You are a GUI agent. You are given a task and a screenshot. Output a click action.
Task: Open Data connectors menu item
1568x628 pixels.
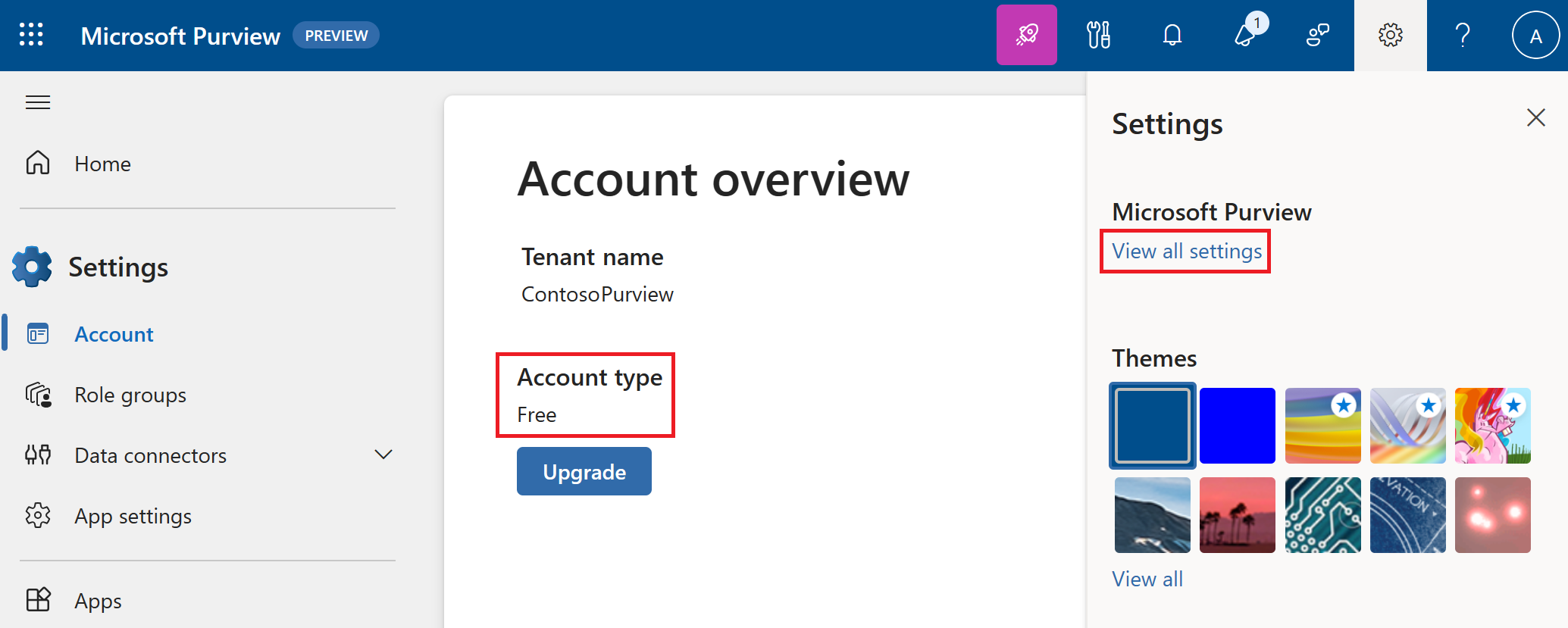pos(150,455)
